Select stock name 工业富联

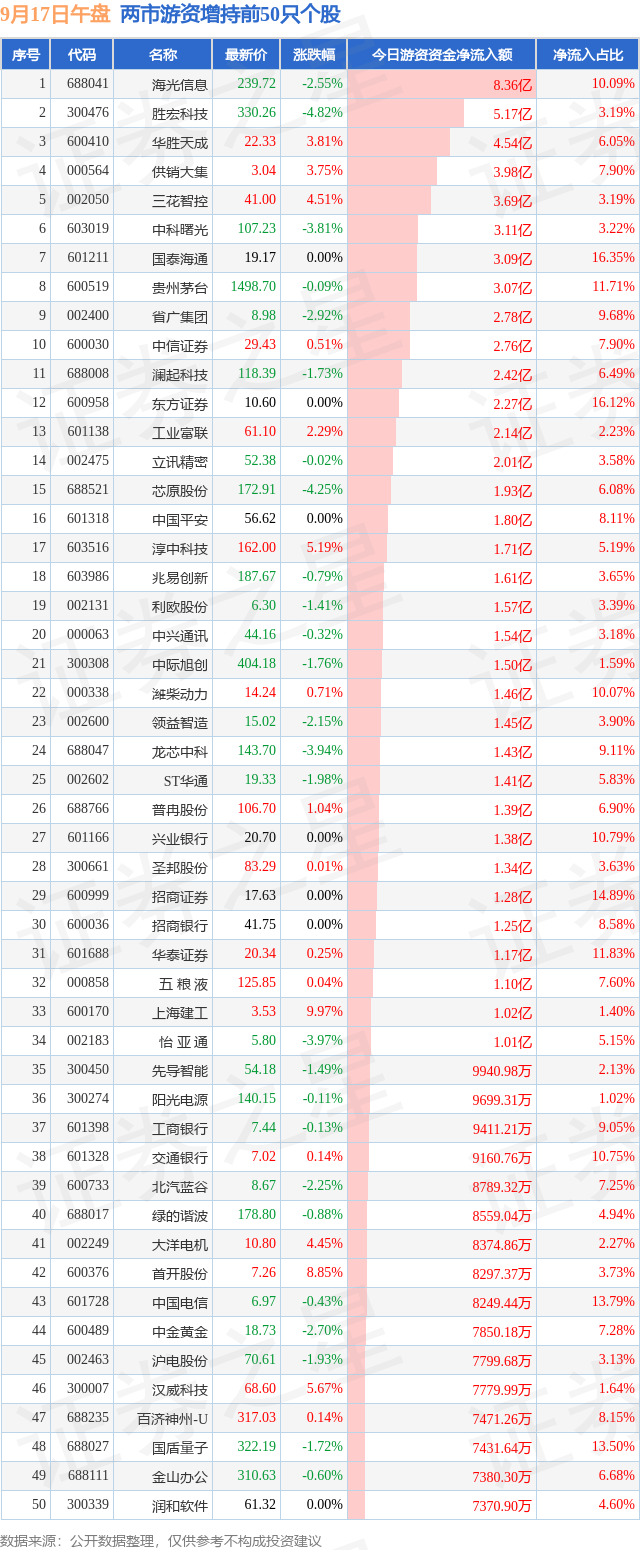[x=180, y=433]
